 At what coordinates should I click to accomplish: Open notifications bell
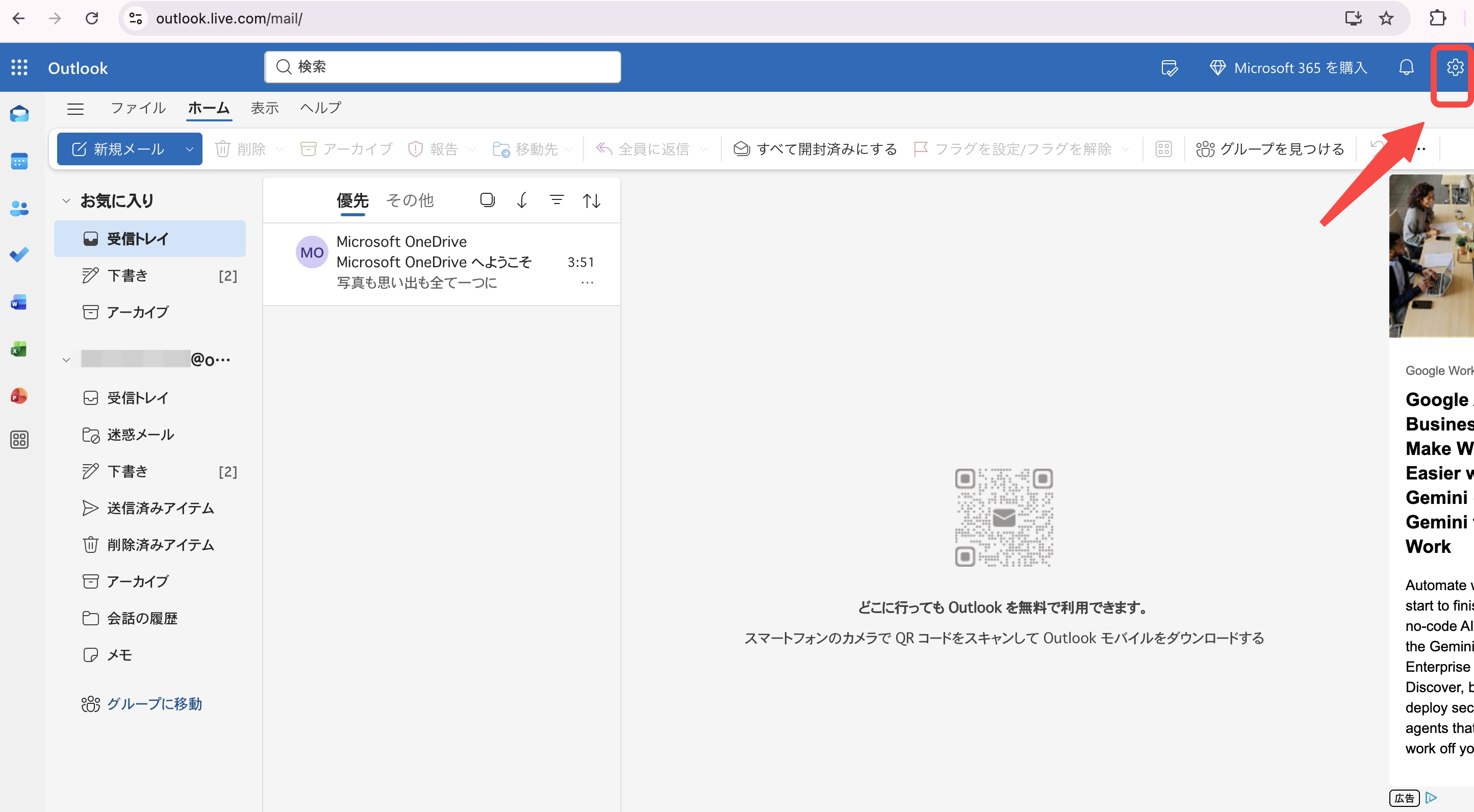[1406, 67]
